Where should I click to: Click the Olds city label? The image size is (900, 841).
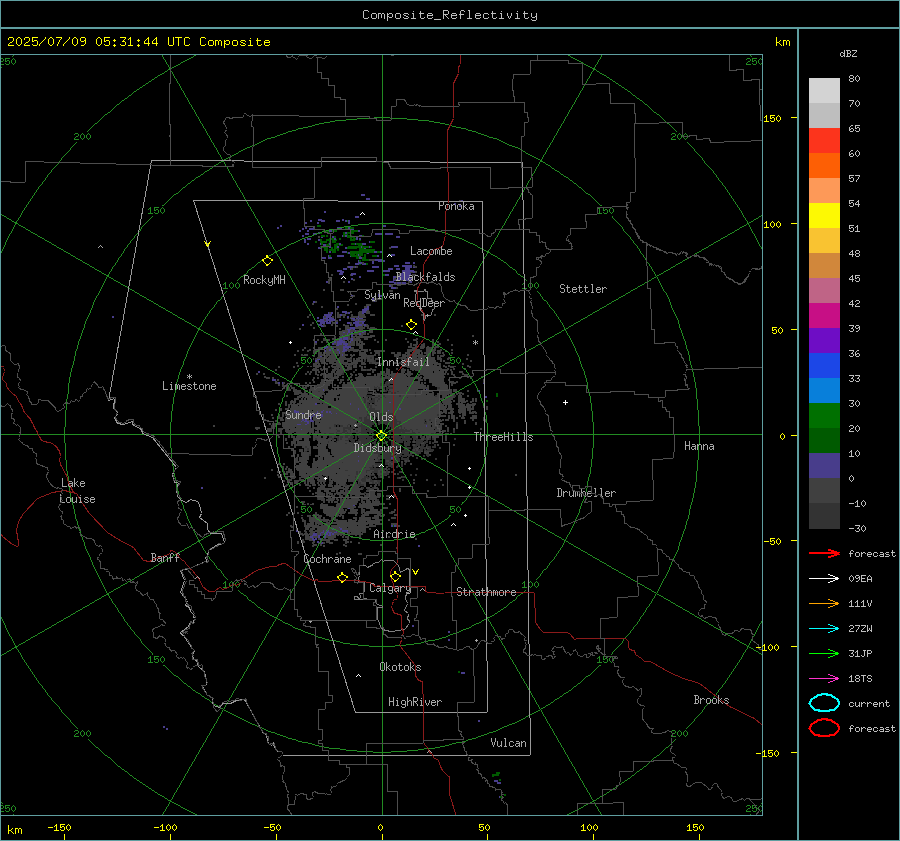point(381,417)
